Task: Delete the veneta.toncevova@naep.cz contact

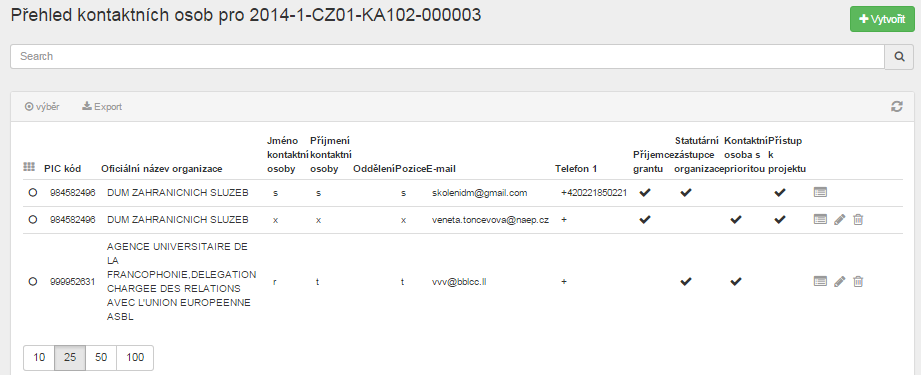Action: point(858,219)
